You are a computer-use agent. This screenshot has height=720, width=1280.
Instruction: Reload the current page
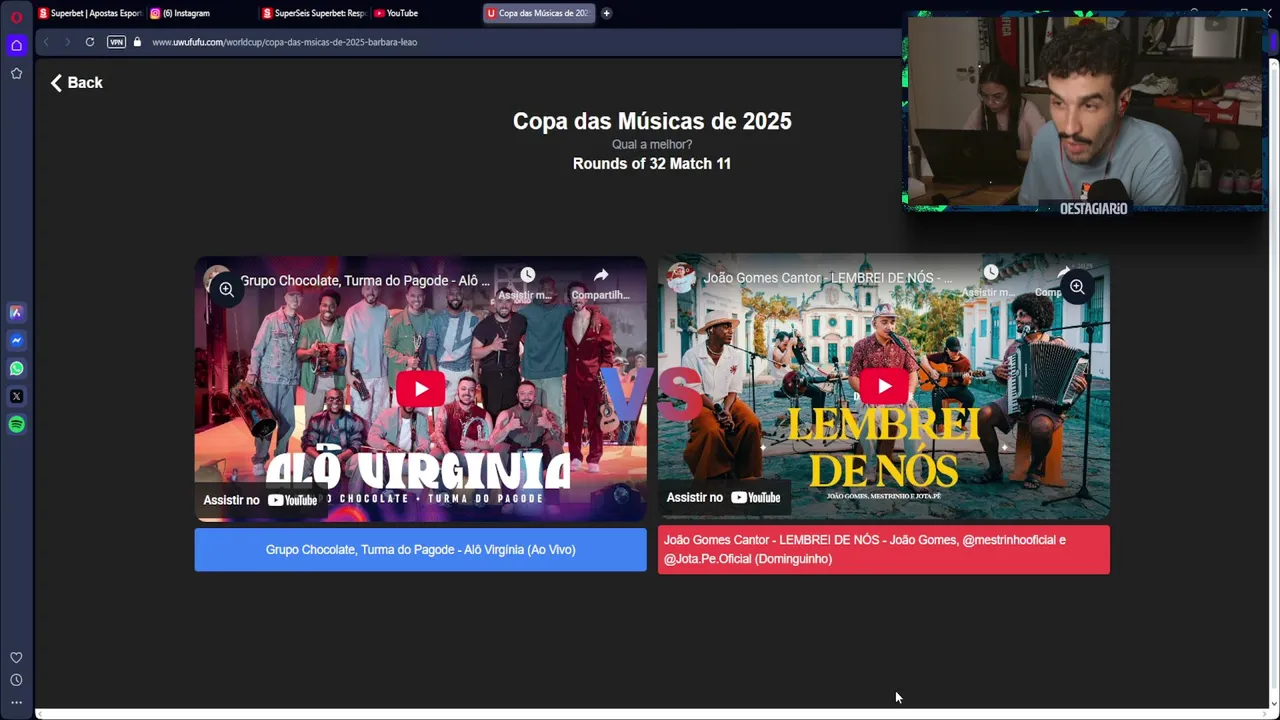coord(90,42)
